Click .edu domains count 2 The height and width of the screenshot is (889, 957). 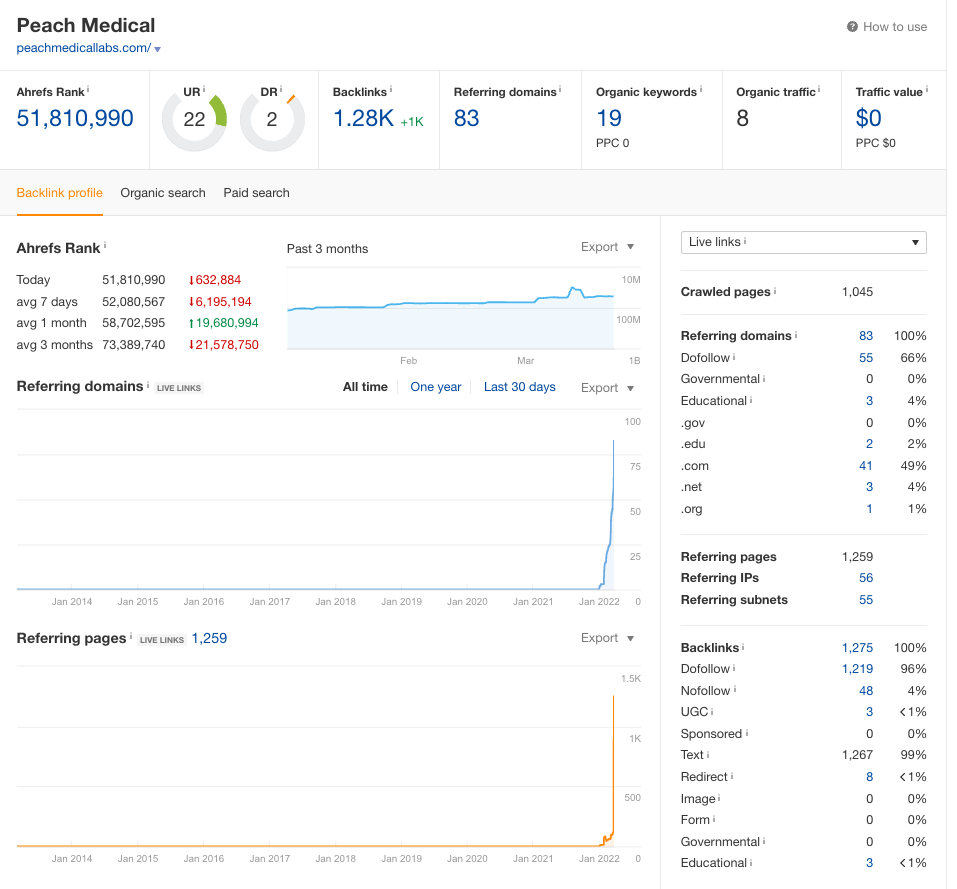click(869, 444)
